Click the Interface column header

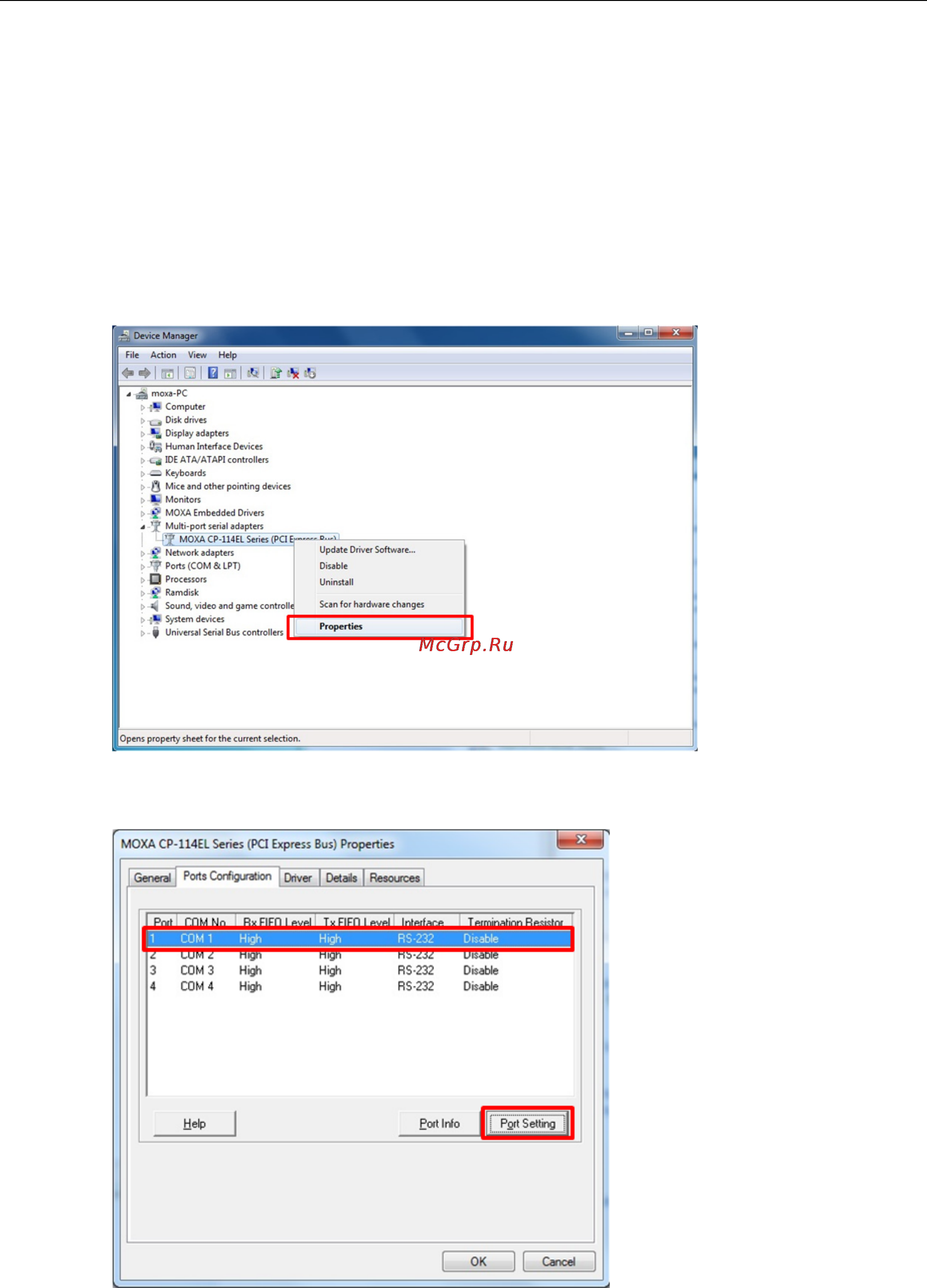click(x=426, y=921)
